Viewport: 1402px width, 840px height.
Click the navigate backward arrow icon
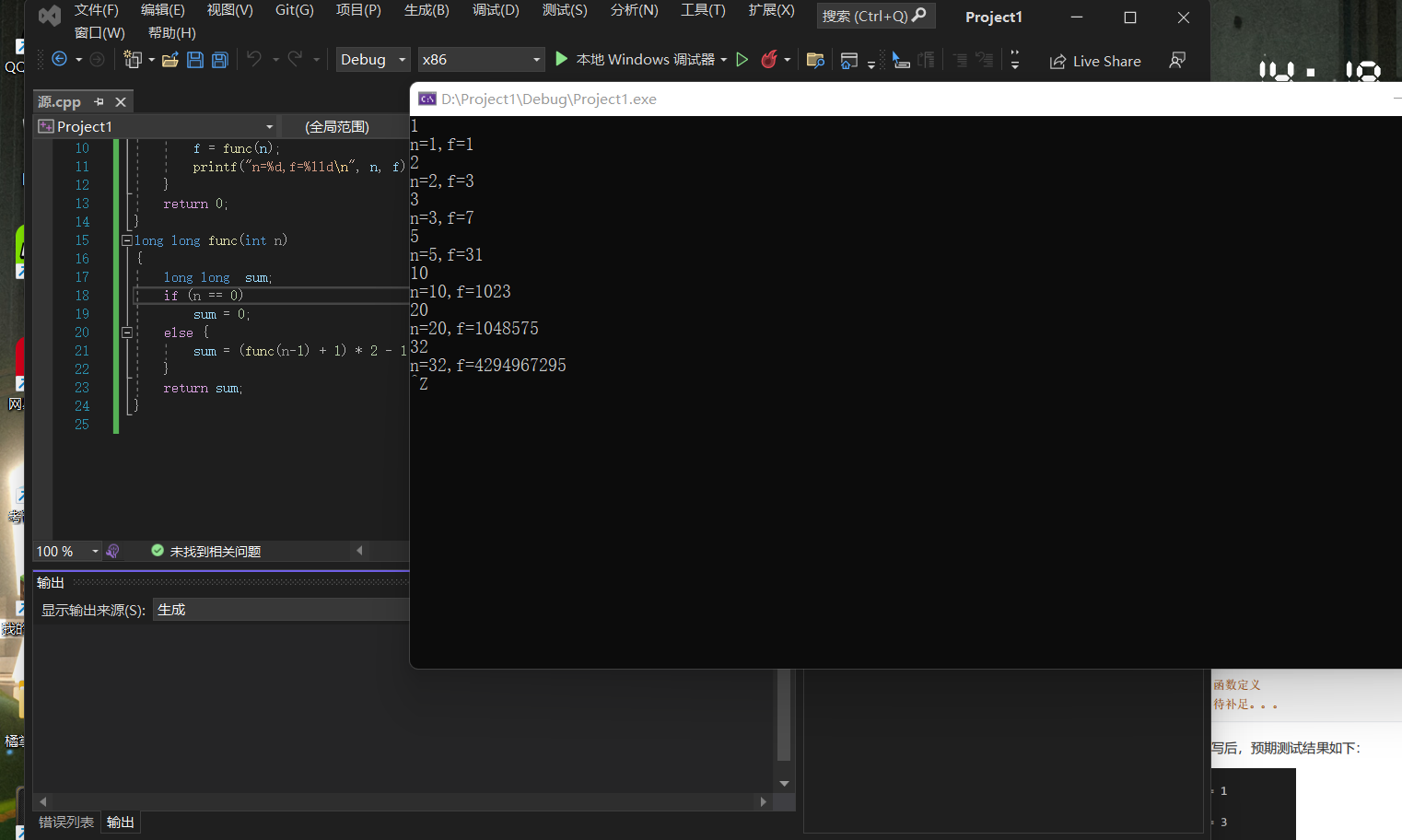(x=60, y=60)
